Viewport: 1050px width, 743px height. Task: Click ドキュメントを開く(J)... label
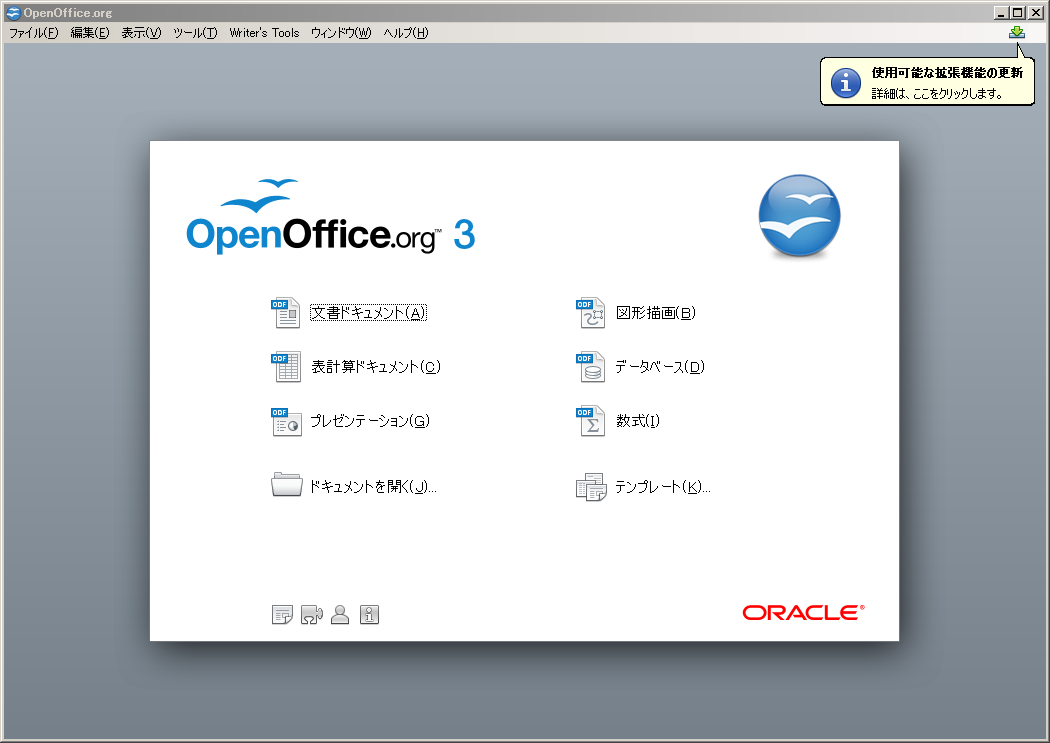(x=372, y=487)
